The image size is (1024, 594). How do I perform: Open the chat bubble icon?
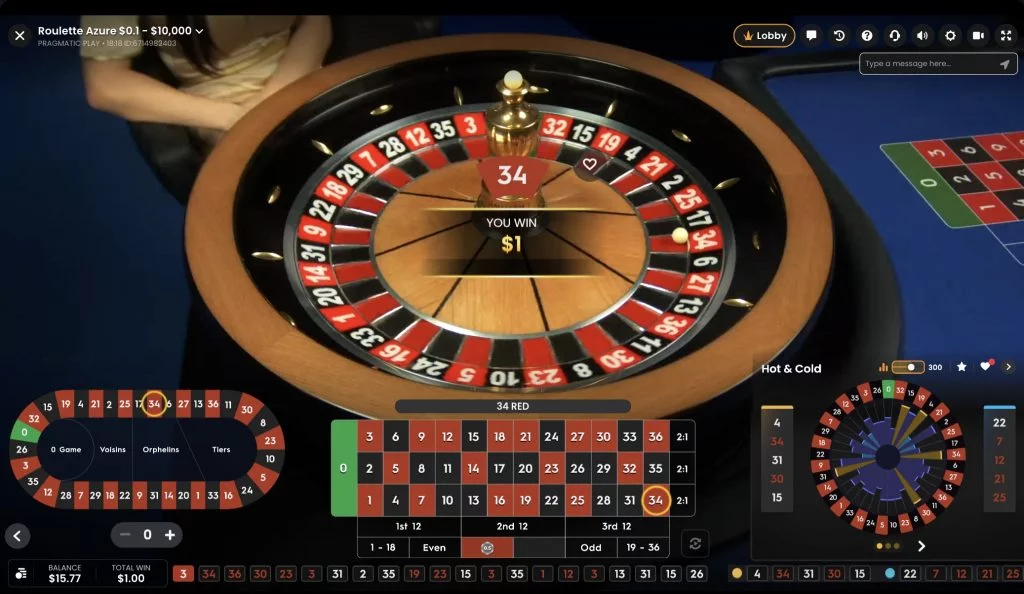coord(811,35)
